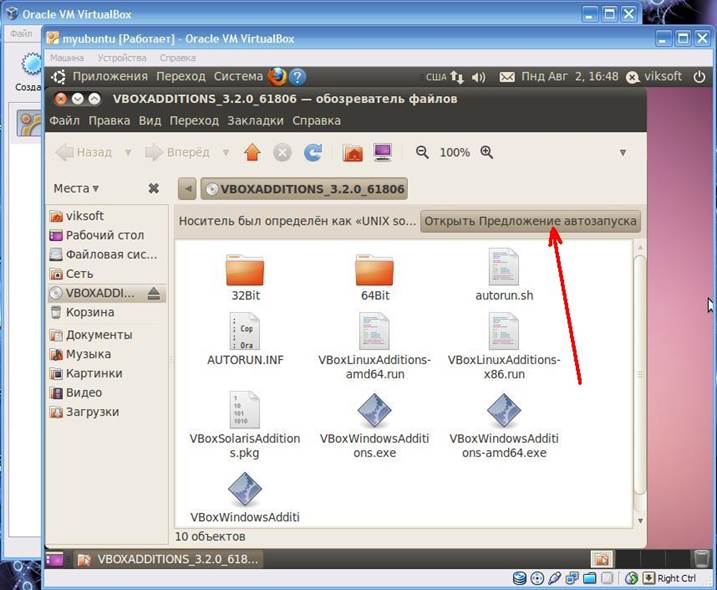The height and width of the screenshot is (590, 717).
Task: Open the Вид menu
Action: click(150, 121)
